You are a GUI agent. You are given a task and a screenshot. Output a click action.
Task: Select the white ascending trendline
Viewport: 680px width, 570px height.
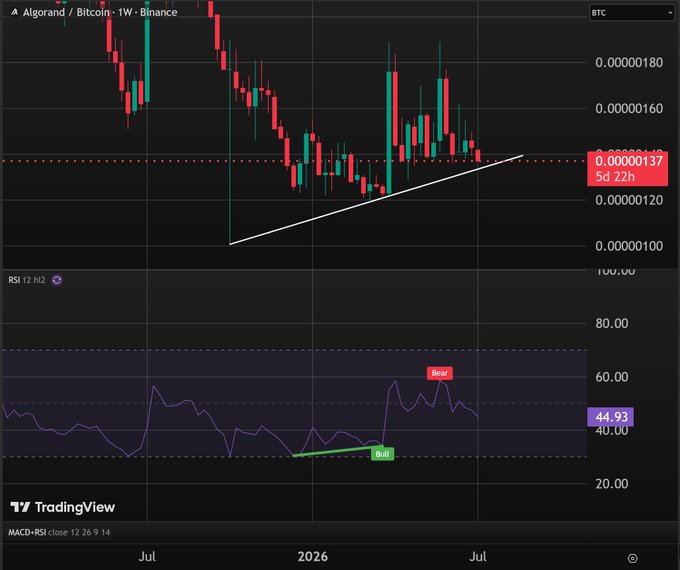[x=376, y=200]
